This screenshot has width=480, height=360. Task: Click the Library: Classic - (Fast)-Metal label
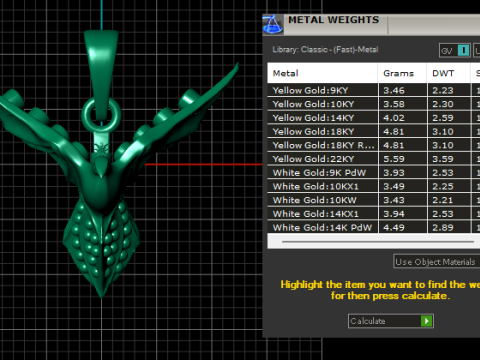325,50
